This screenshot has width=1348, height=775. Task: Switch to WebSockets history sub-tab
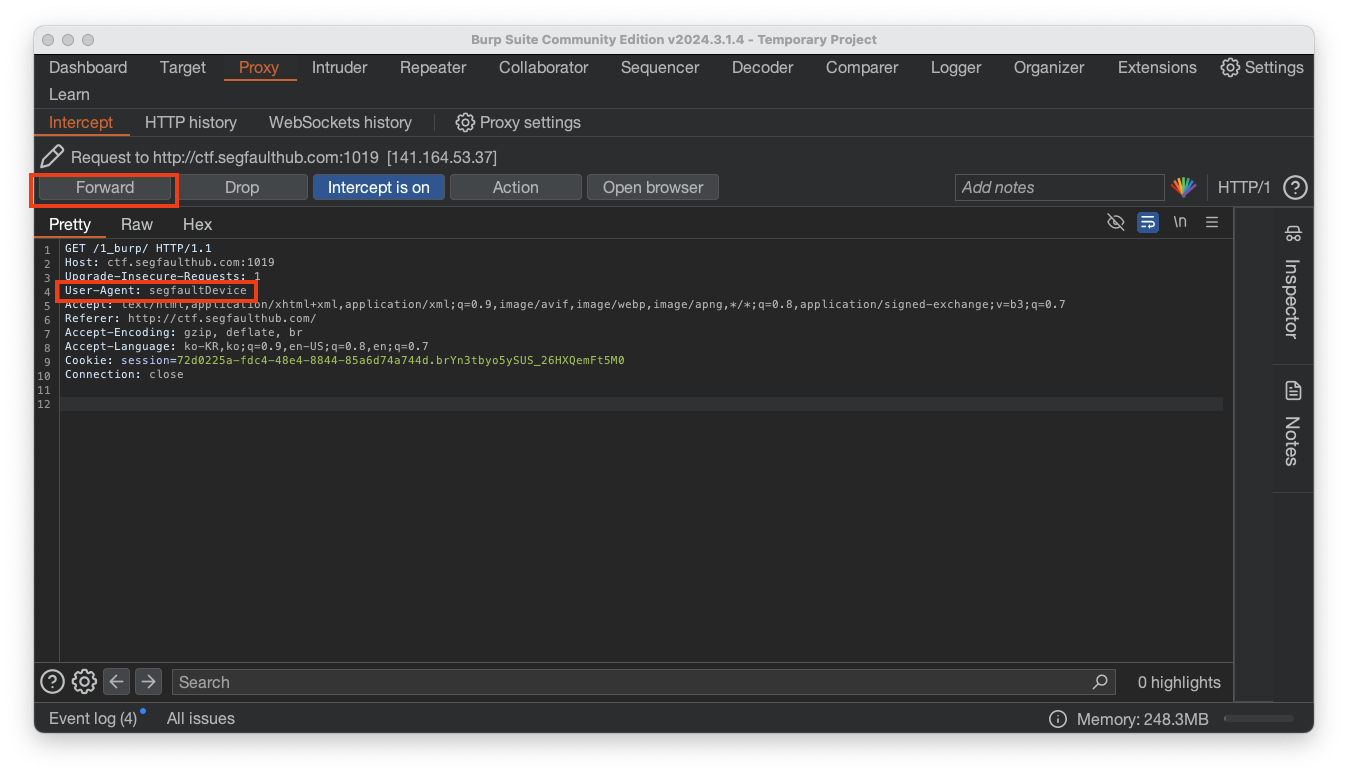[x=340, y=122]
